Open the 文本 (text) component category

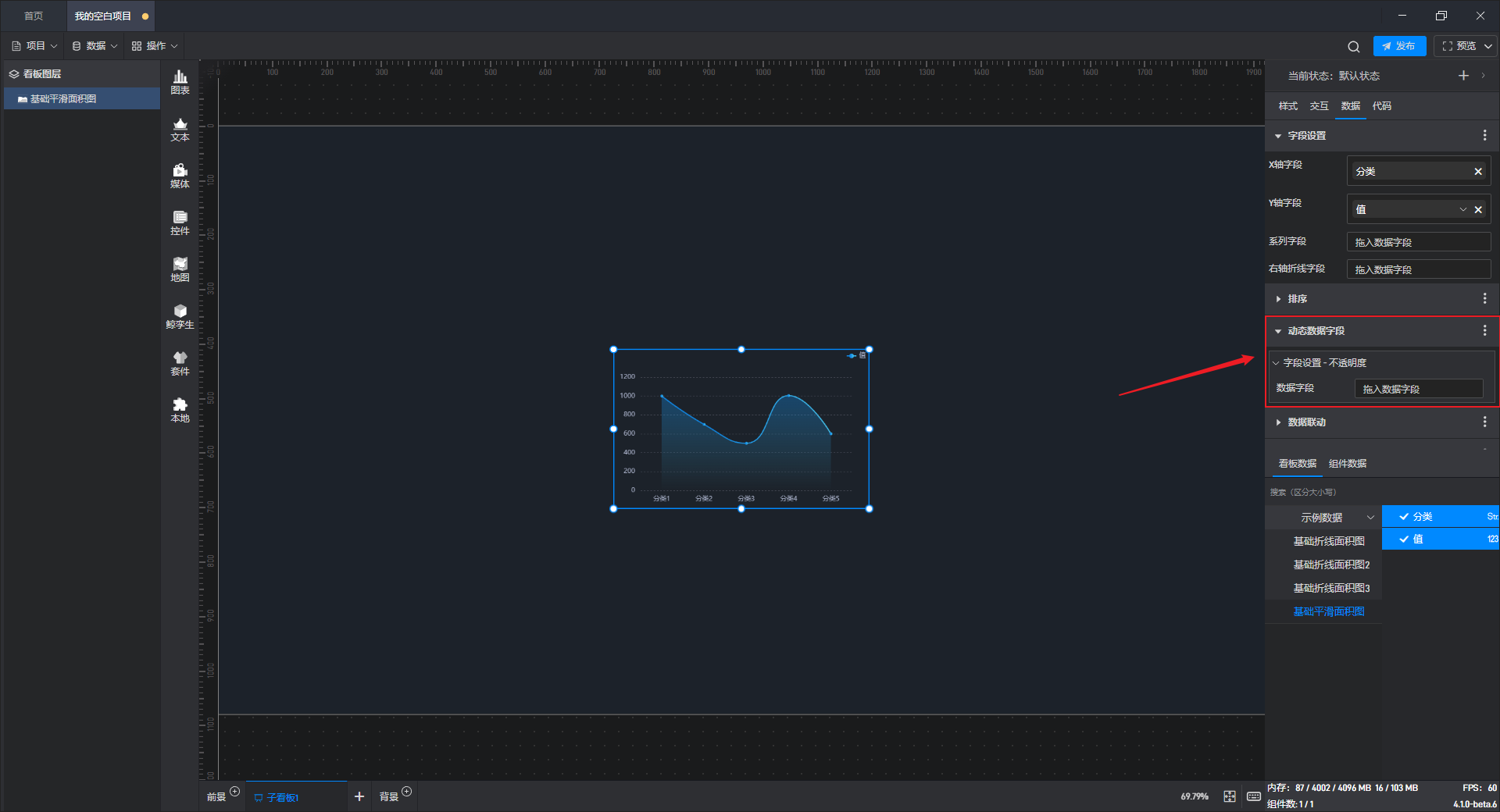click(x=180, y=129)
